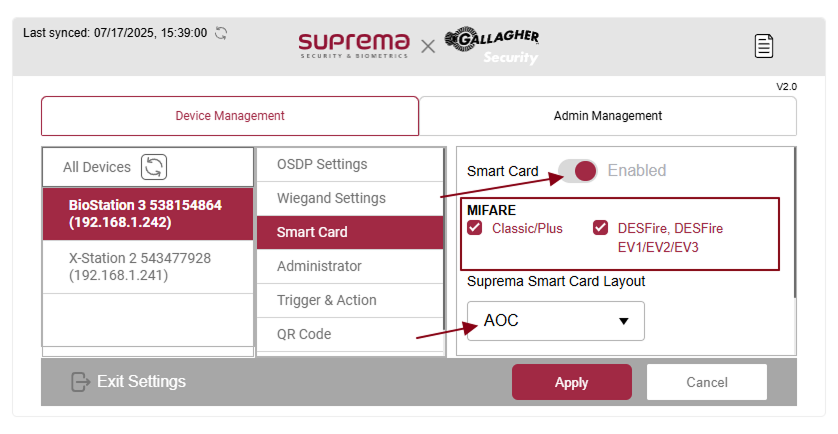
Task: Uncheck the MIFARE Classic/Plus checkbox
Action: click(x=475, y=228)
